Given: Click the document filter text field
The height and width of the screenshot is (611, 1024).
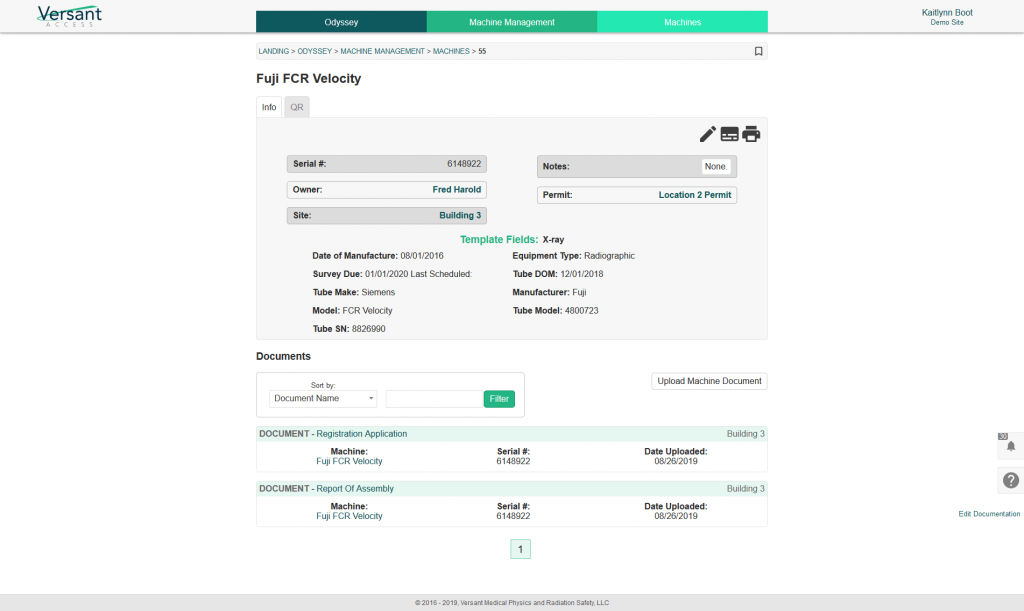Looking at the screenshot, I should click(x=434, y=399).
